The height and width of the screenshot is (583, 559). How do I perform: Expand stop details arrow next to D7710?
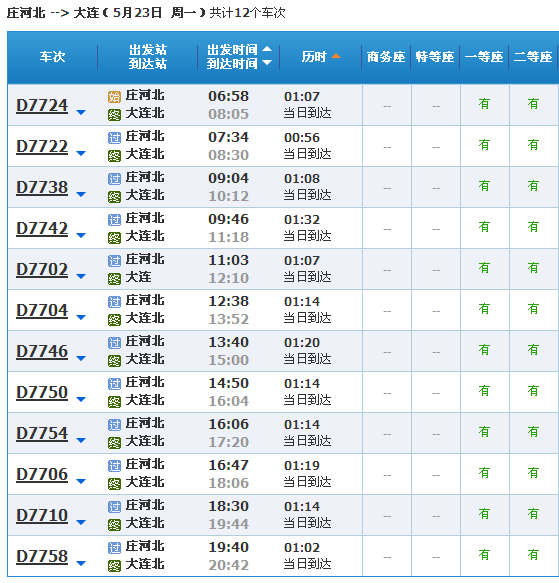[81, 522]
